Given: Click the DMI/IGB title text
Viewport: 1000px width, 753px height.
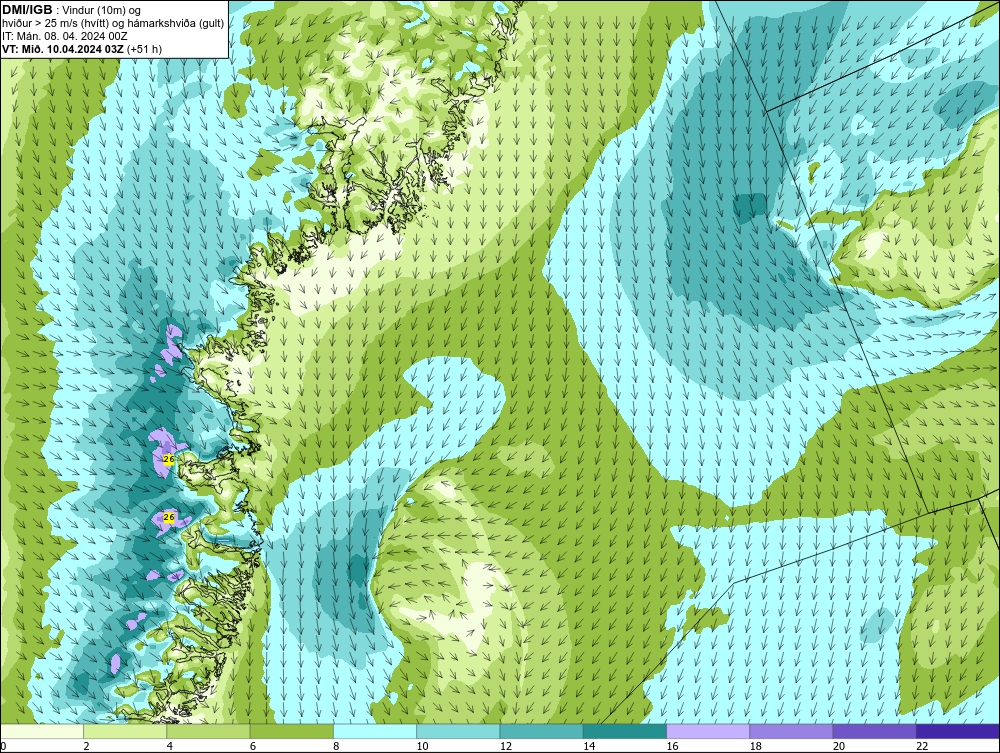Looking at the screenshot, I should pyautogui.click(x=27, y=10).
